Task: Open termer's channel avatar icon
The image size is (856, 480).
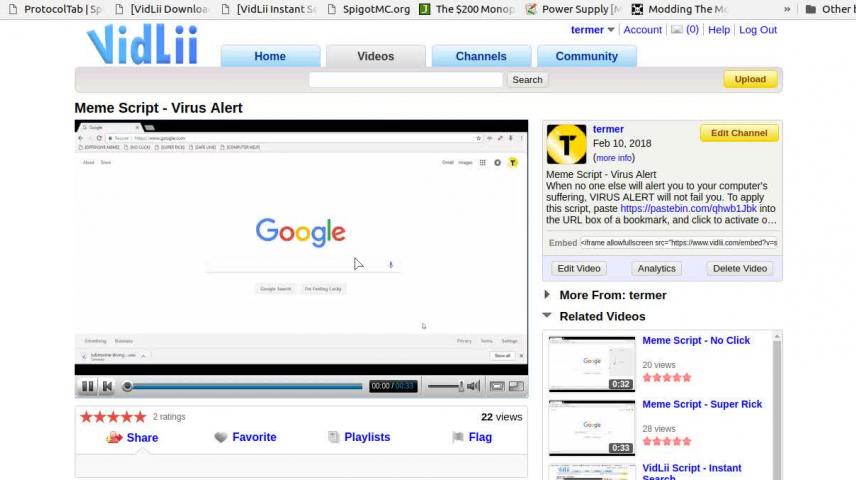Action: (567, 144)
